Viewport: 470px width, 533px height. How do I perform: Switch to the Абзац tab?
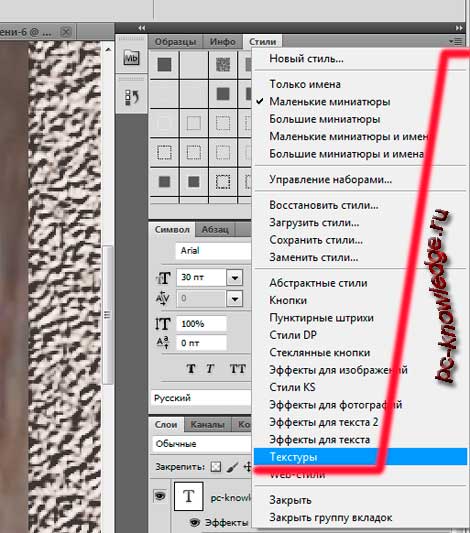(215, 229)
